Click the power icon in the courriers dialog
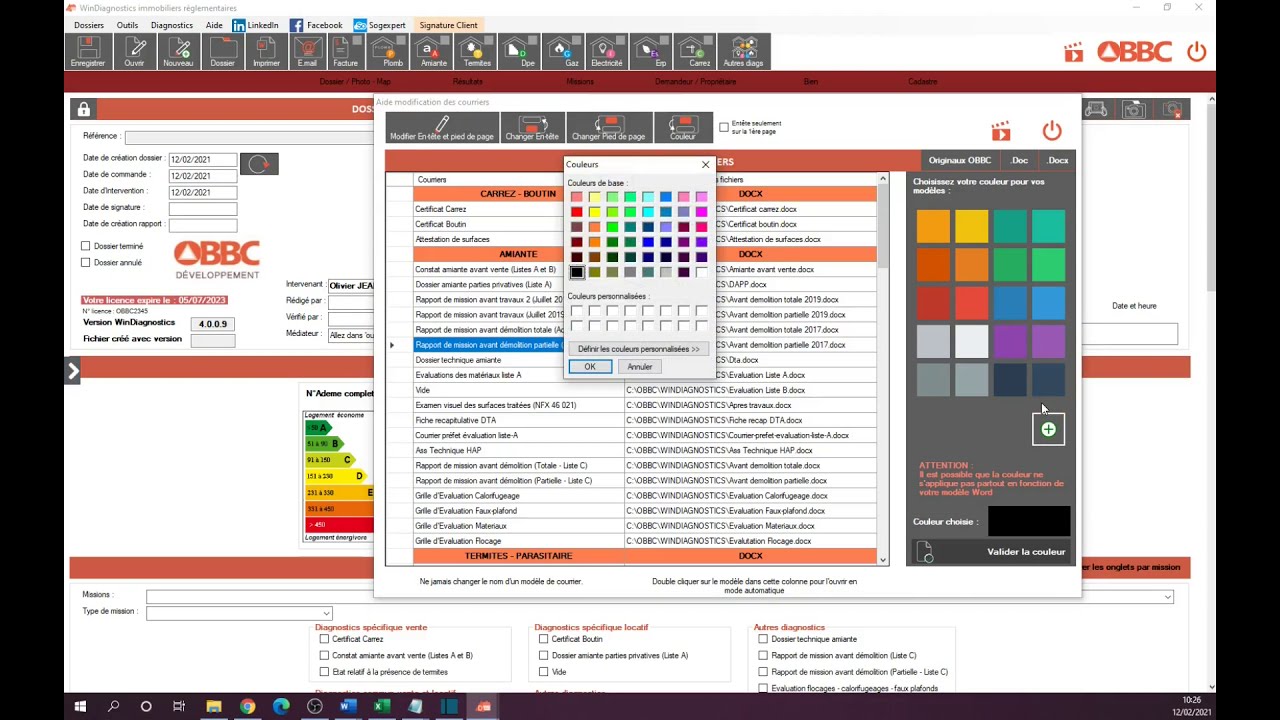This screenshot has height=720, width=1280. click(1051, 131)
